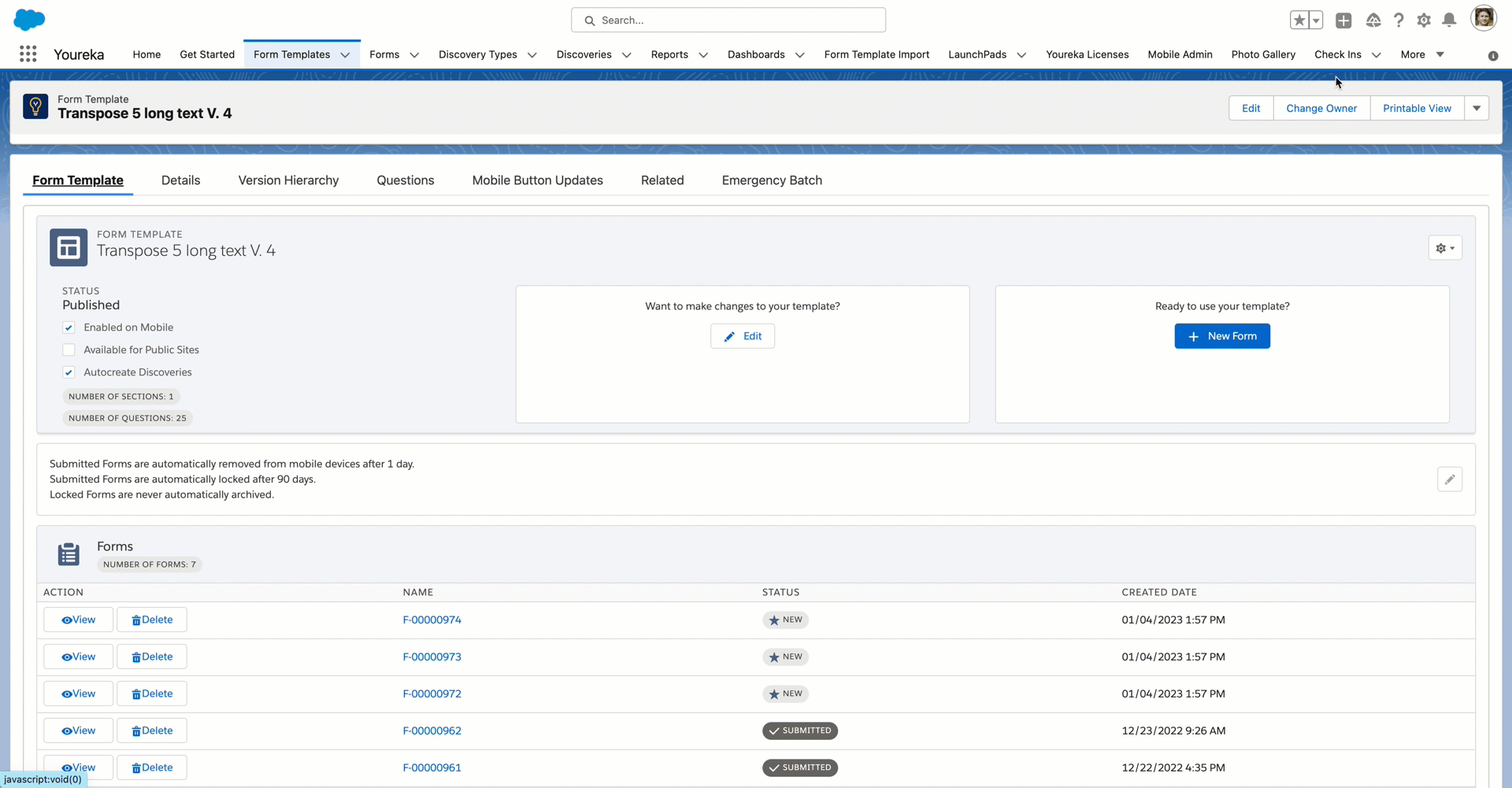Open the Emergency Batch tab

pos(772,180)
